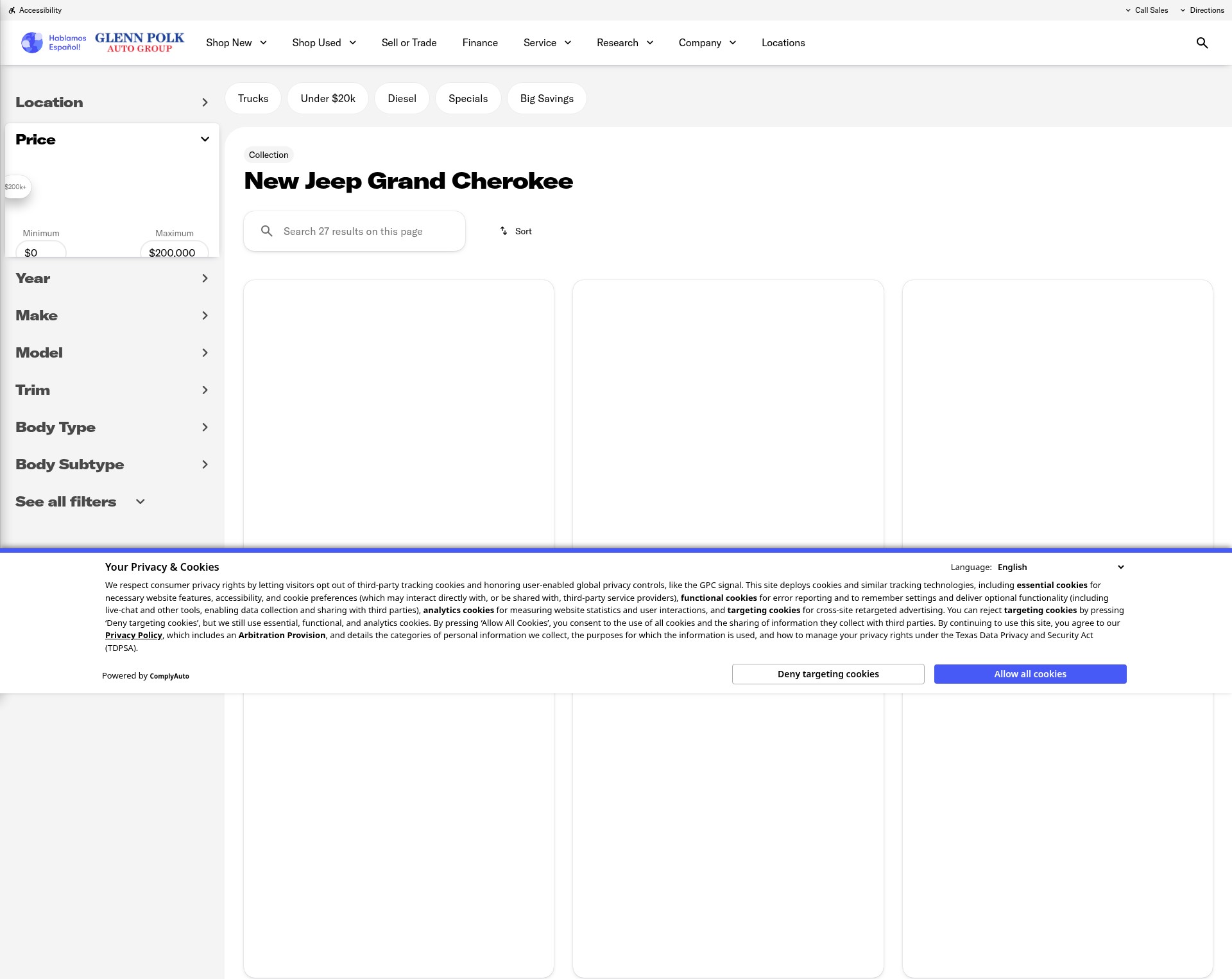Expand the Shop New menu
The height and width of the screenshot is (979, 1232).
236,43
